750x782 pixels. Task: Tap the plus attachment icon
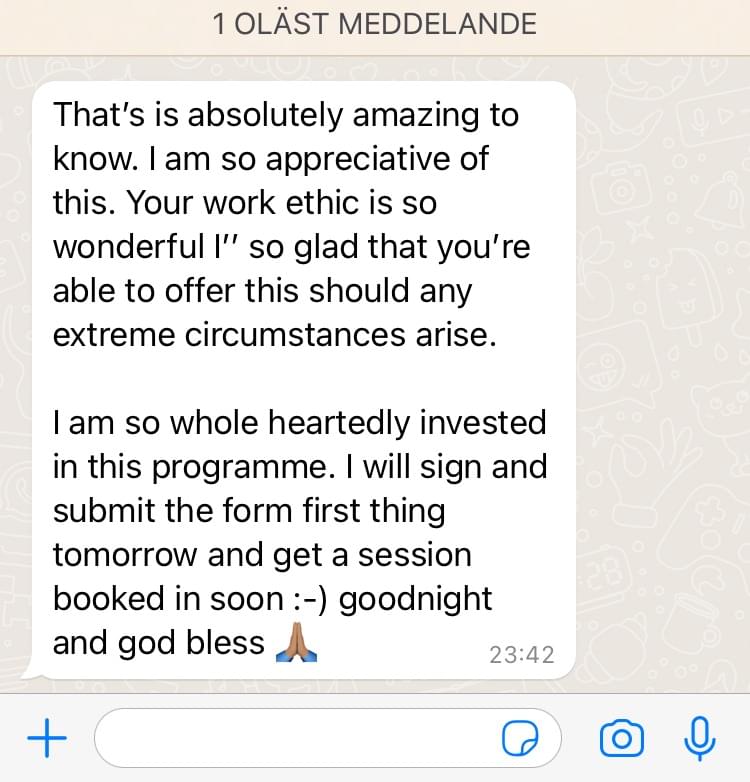(46, 740)
